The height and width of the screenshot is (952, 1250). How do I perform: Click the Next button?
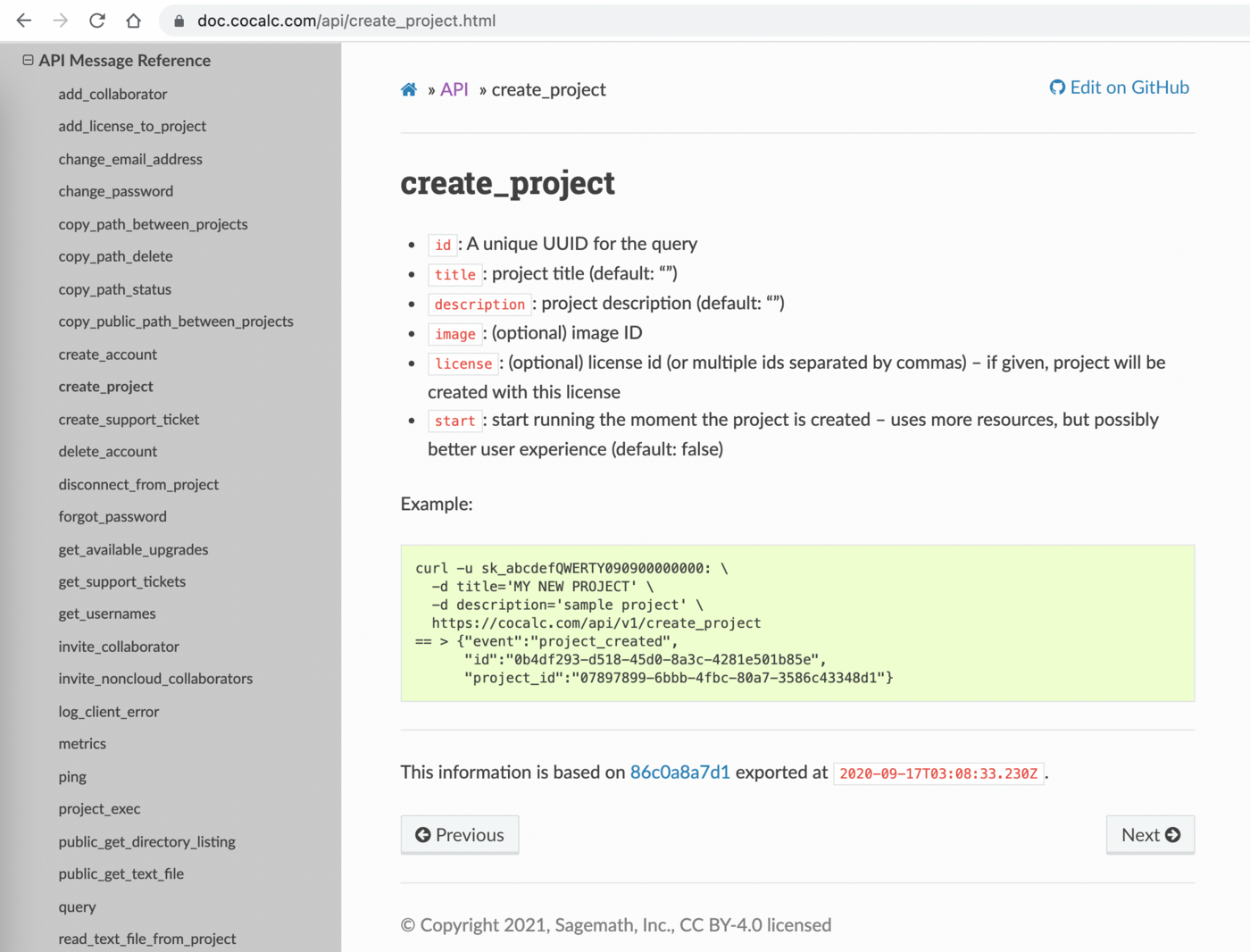(x=1150, y=834)
